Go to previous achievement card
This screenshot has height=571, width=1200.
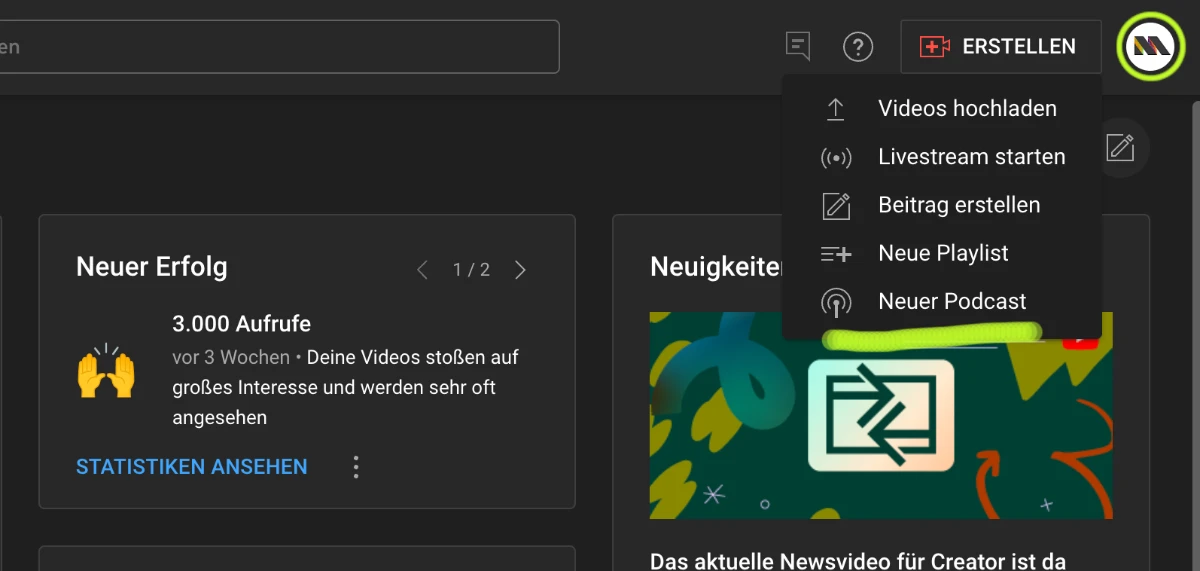[x=422, y=270]
